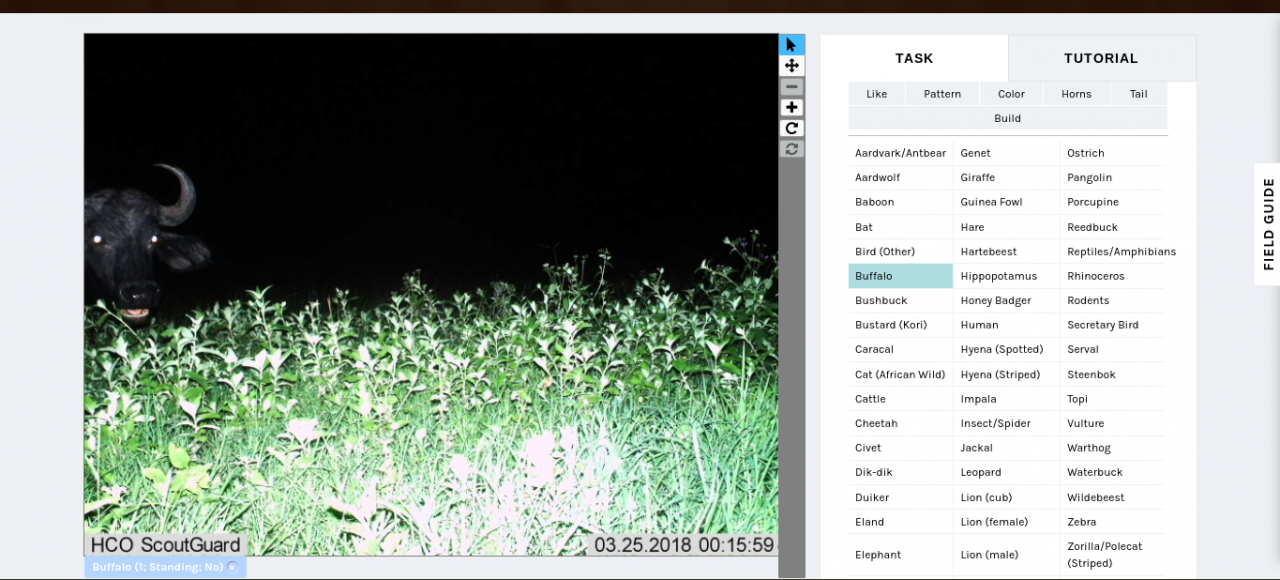Select Lion (female)

pyautogui.click(x=1006, y=522)
